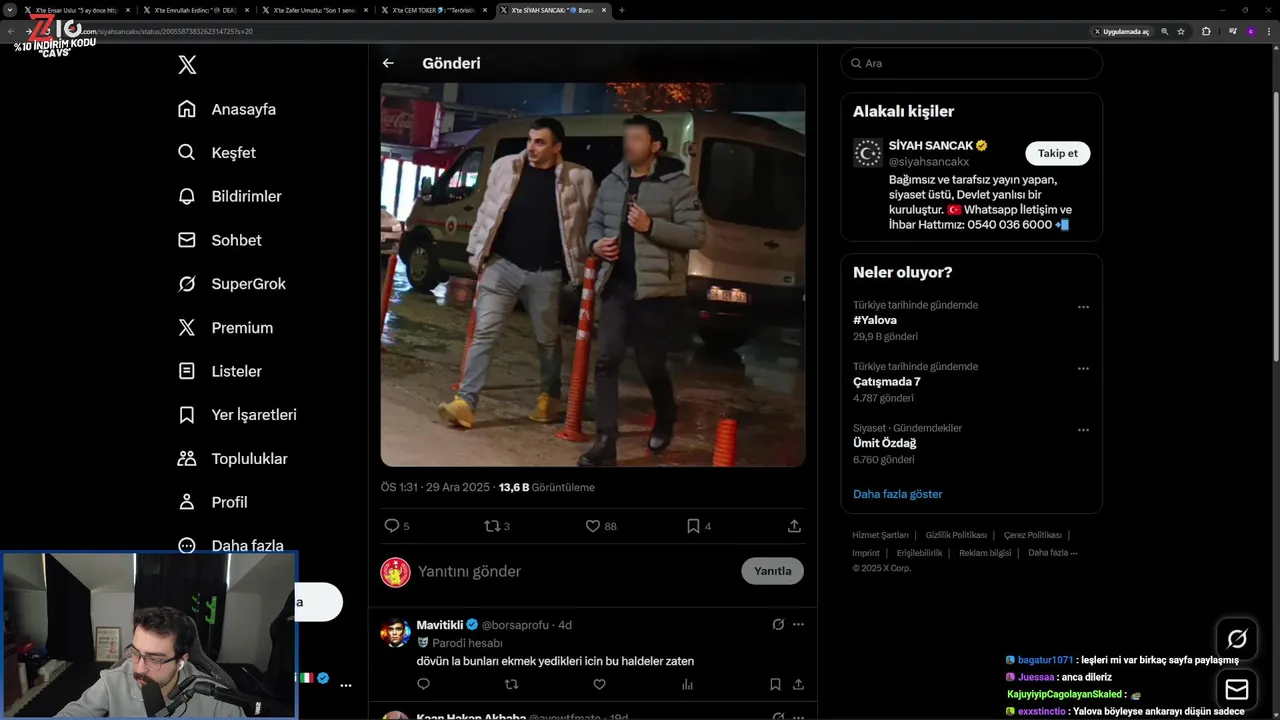The height and width of the screenshot is (720, 1280).
Task: Open the more options for #Yalova trend
Action: click(x=1083, y=307)
